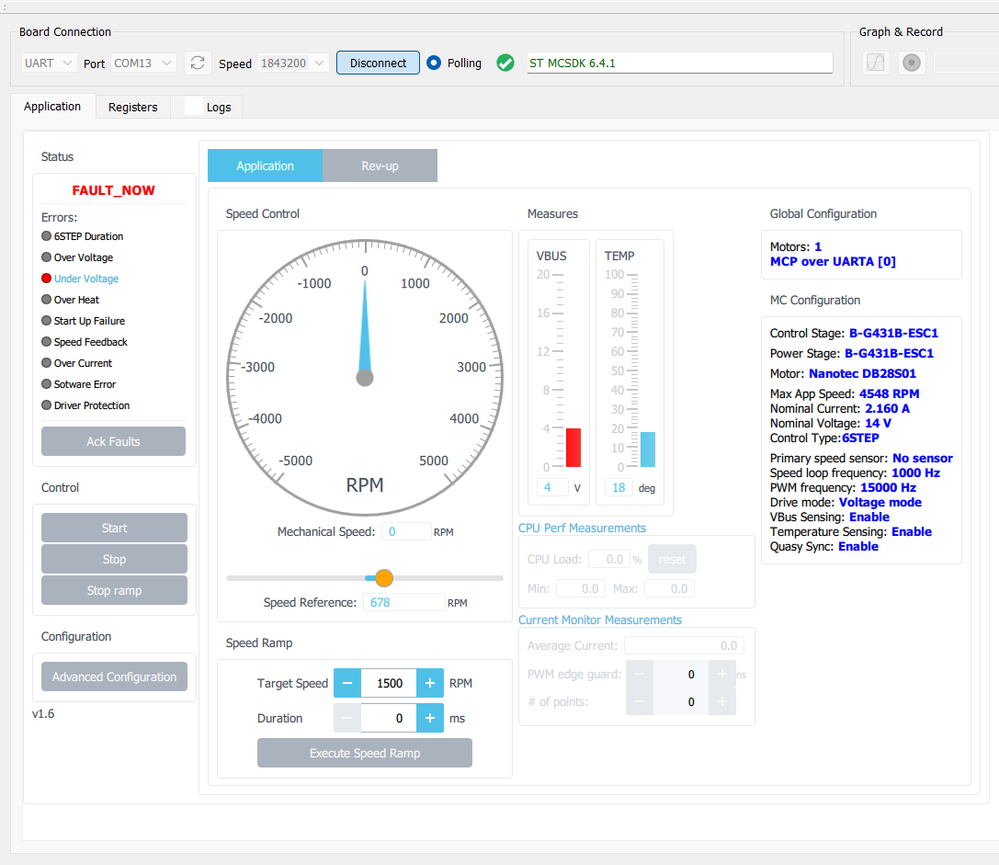Click the Speed Reference input field
Image resolution: width=999 pixels, height=865 pixels.
(404, 602)
